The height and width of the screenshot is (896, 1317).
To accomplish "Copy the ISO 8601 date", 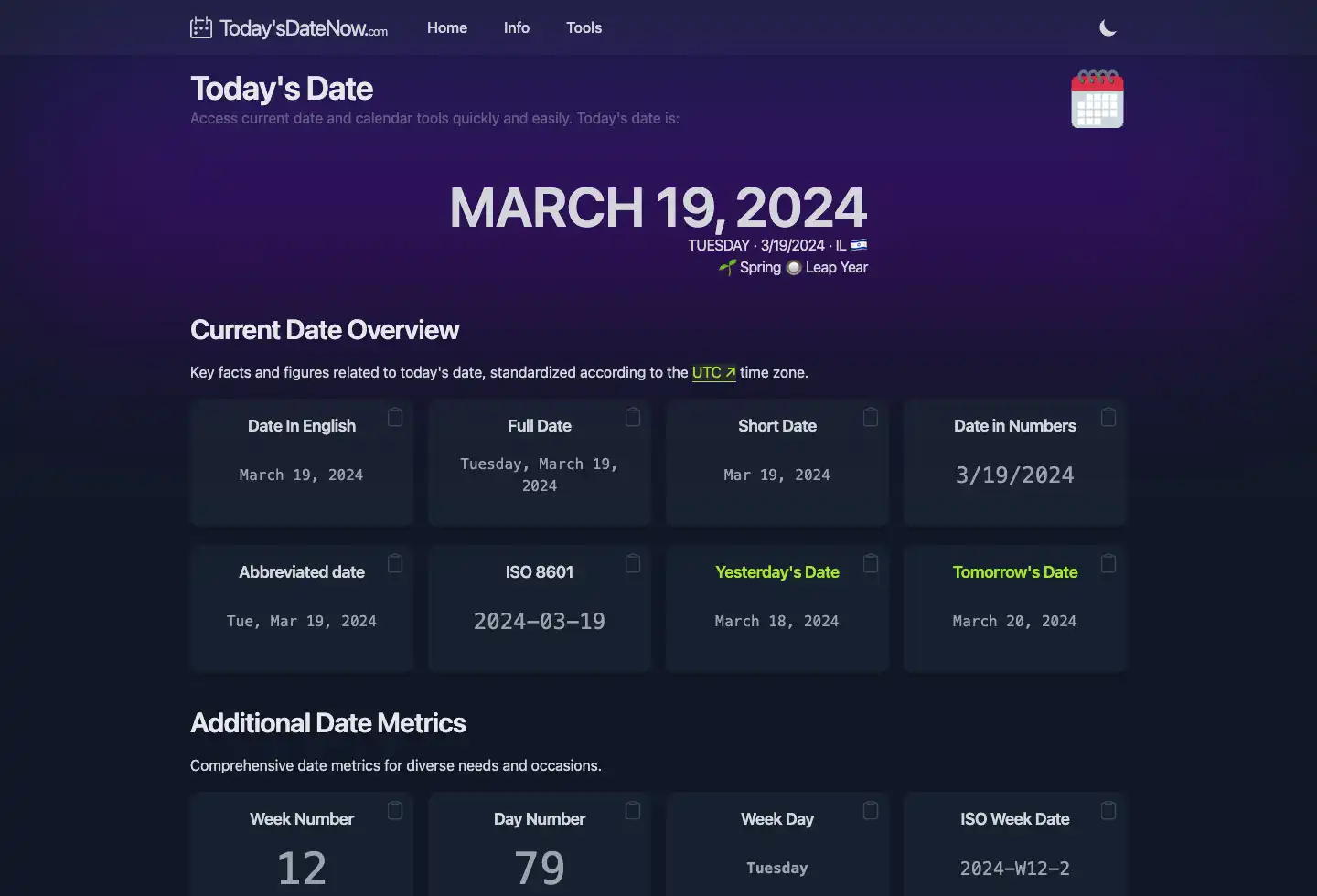I will (633, 563).
